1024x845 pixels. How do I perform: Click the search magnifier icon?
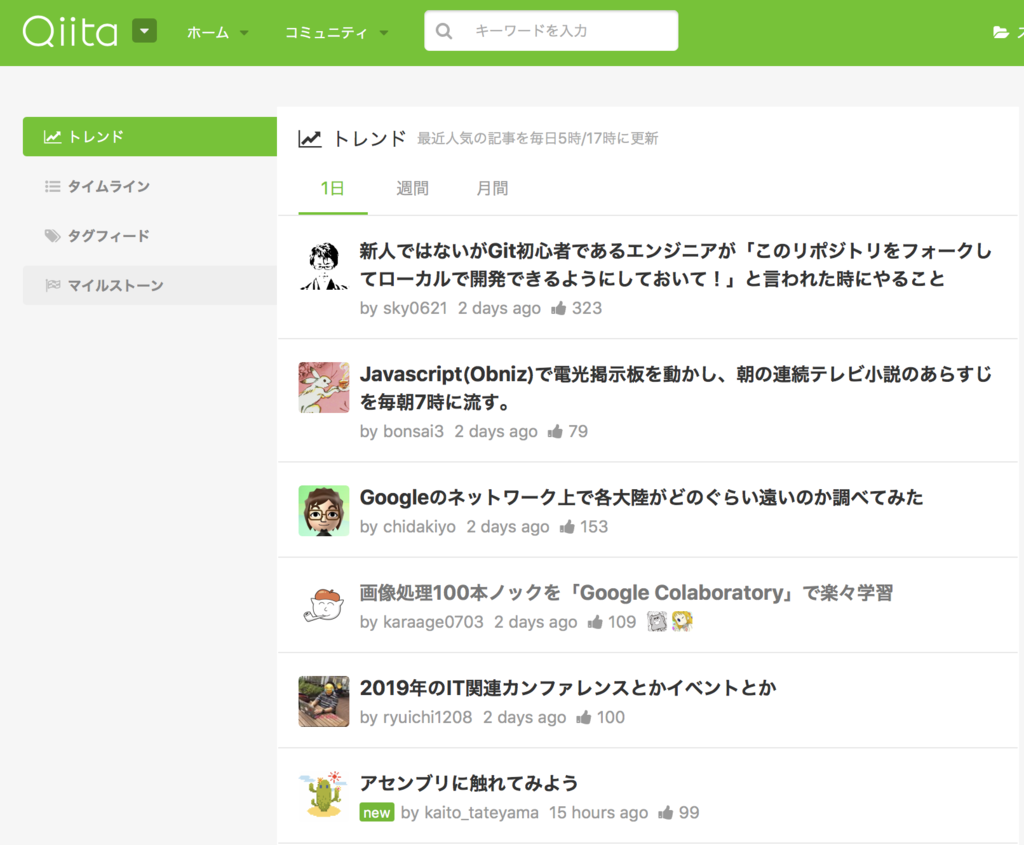(x=443, y=31)
